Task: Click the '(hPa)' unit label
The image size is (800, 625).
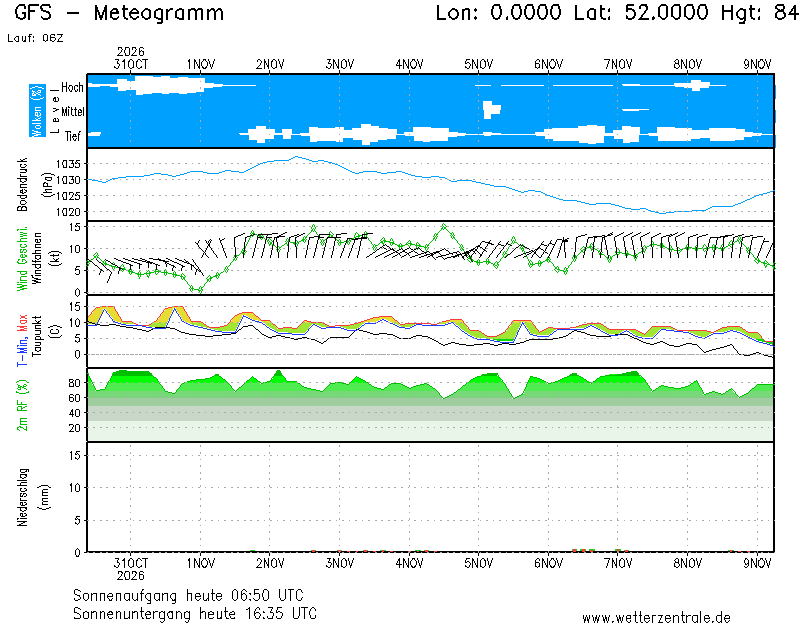Action: point(48,185)
